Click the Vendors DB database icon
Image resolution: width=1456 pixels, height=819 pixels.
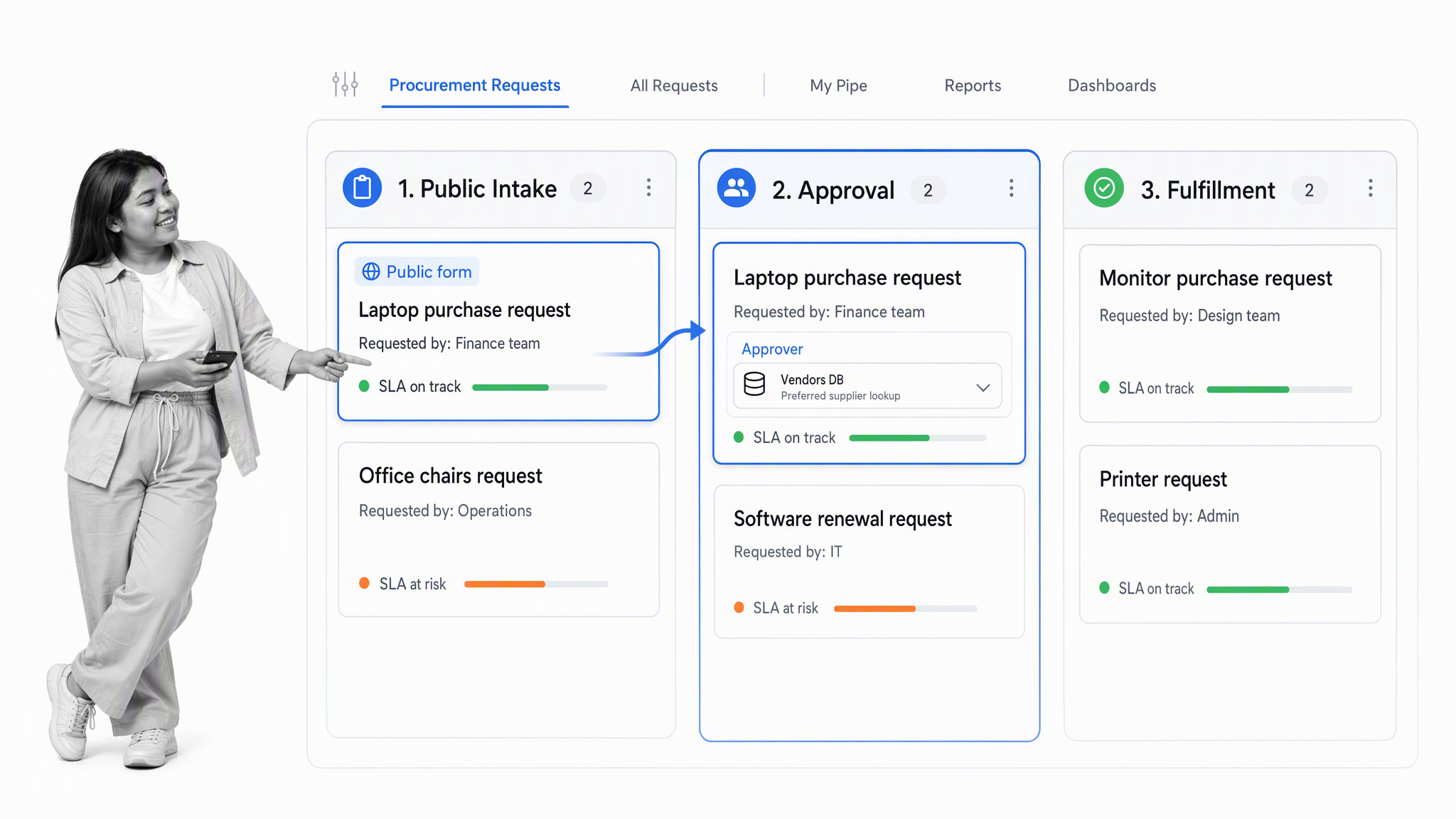tap(754, 385)
